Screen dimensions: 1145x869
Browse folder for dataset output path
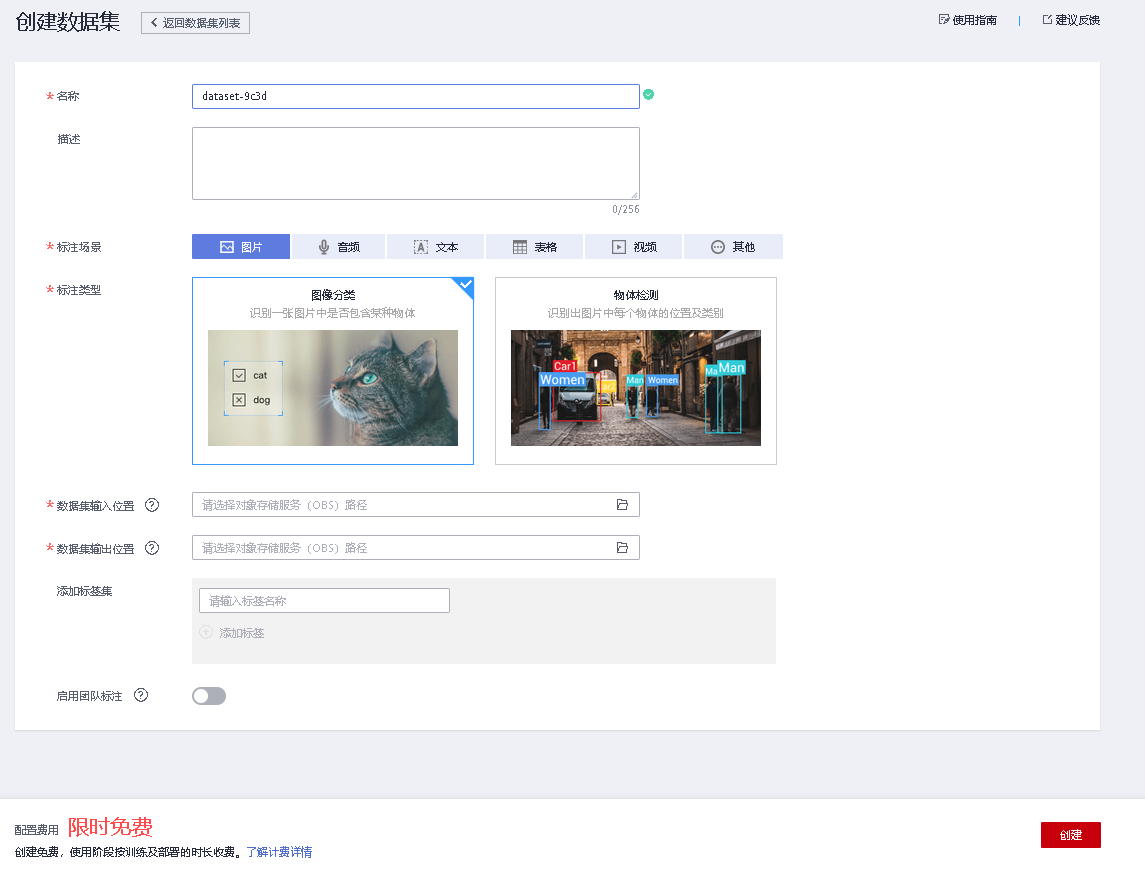[x=622, y=548]
